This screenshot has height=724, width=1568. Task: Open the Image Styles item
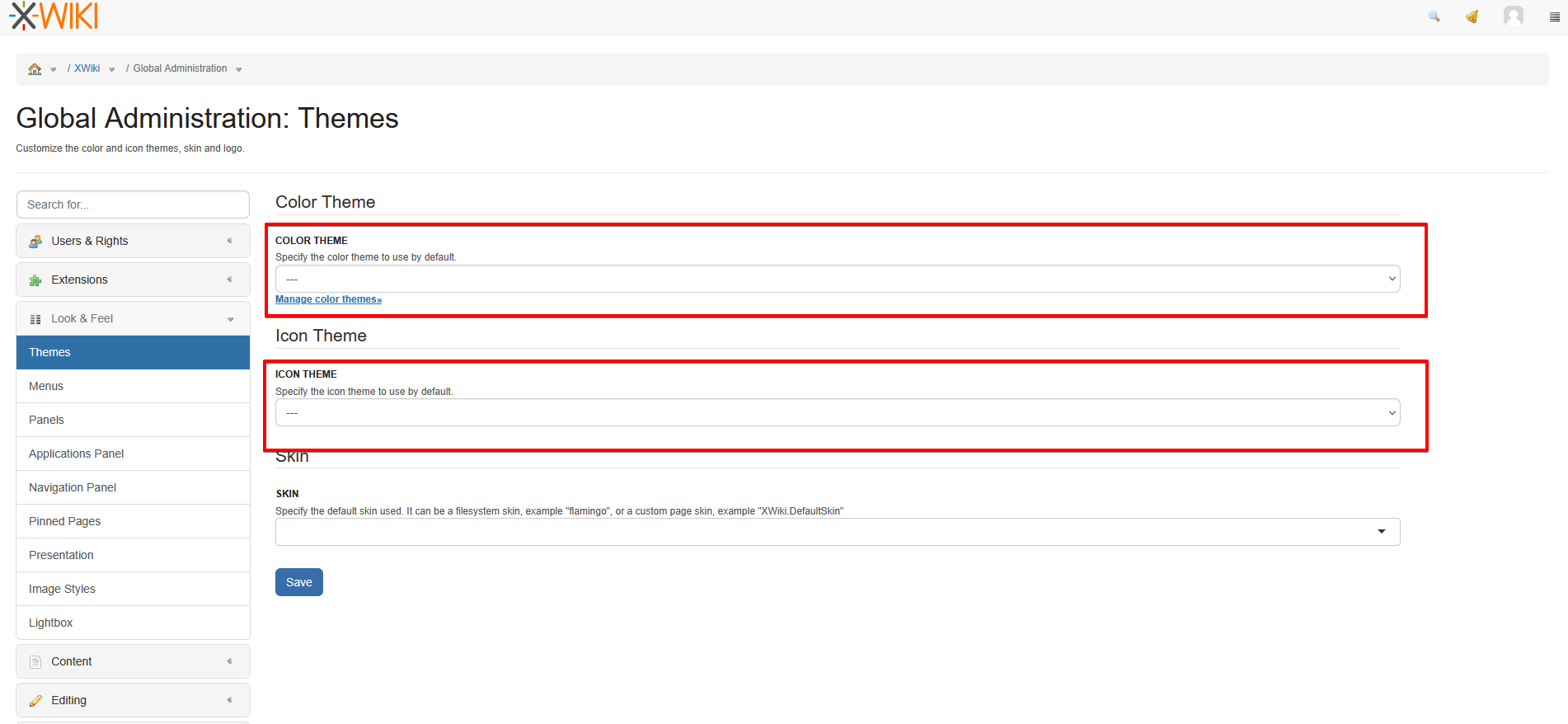[133, 589]
